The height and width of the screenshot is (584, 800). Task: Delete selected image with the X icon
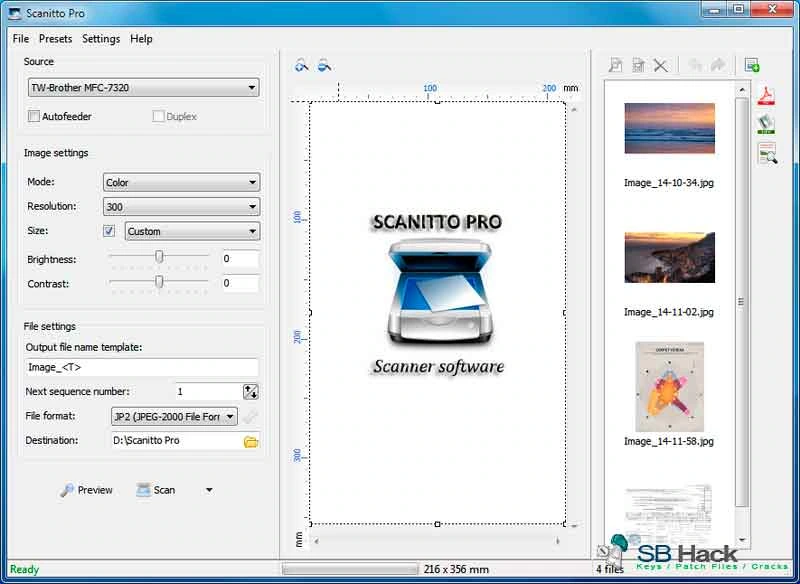coord(660,65)
